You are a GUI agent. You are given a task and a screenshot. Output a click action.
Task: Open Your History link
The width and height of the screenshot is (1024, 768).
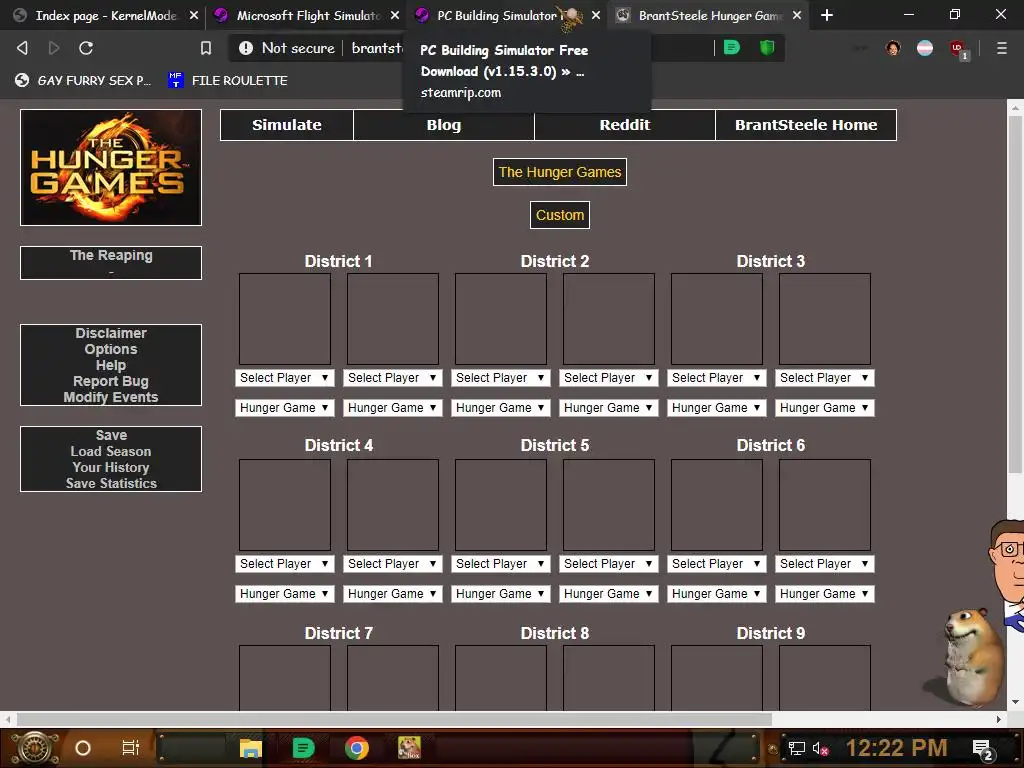(111, 468)
